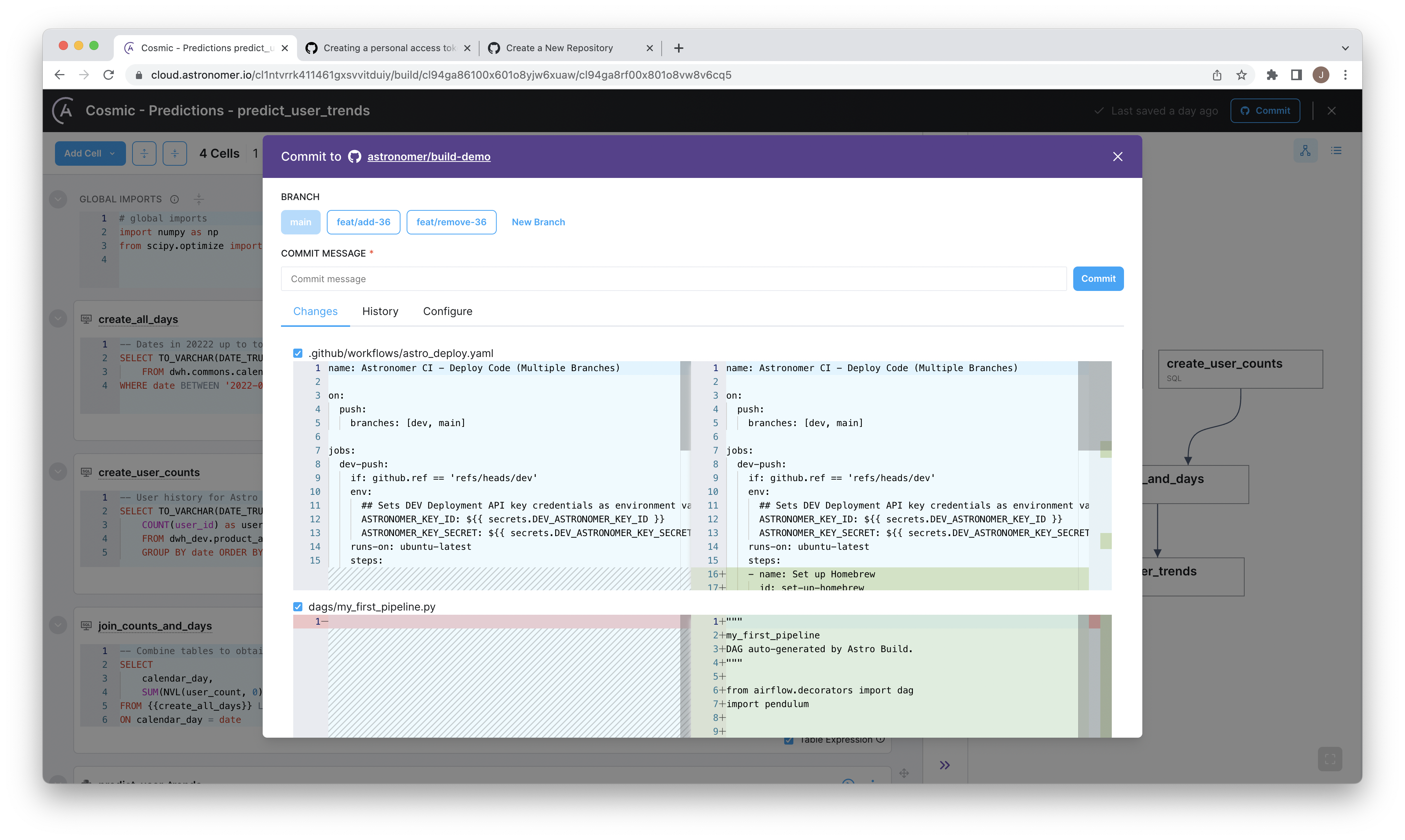The width and height of the screenshot is (1405, 840).
Task: Click the move cell handle icon
Action: pyautogui.click(x=904, y=773)
